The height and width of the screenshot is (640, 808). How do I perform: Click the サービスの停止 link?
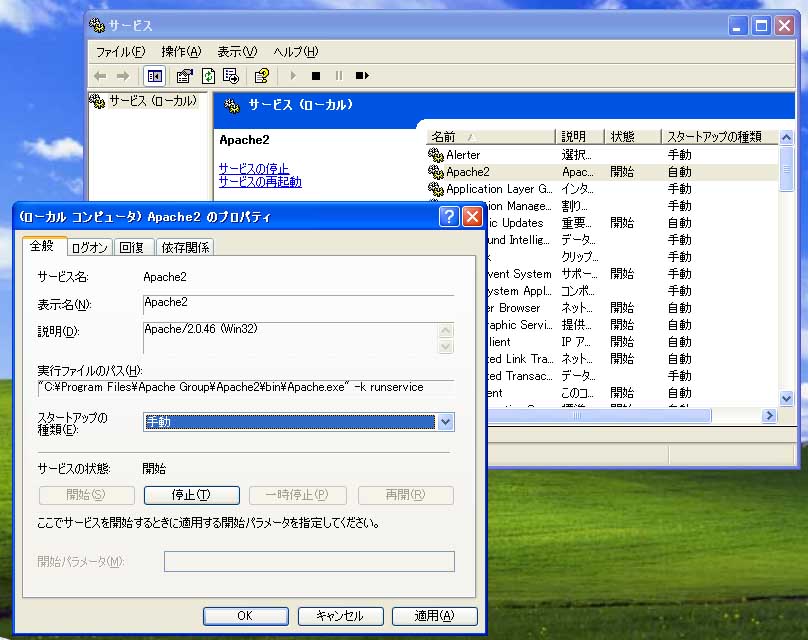tap(254, 168)
